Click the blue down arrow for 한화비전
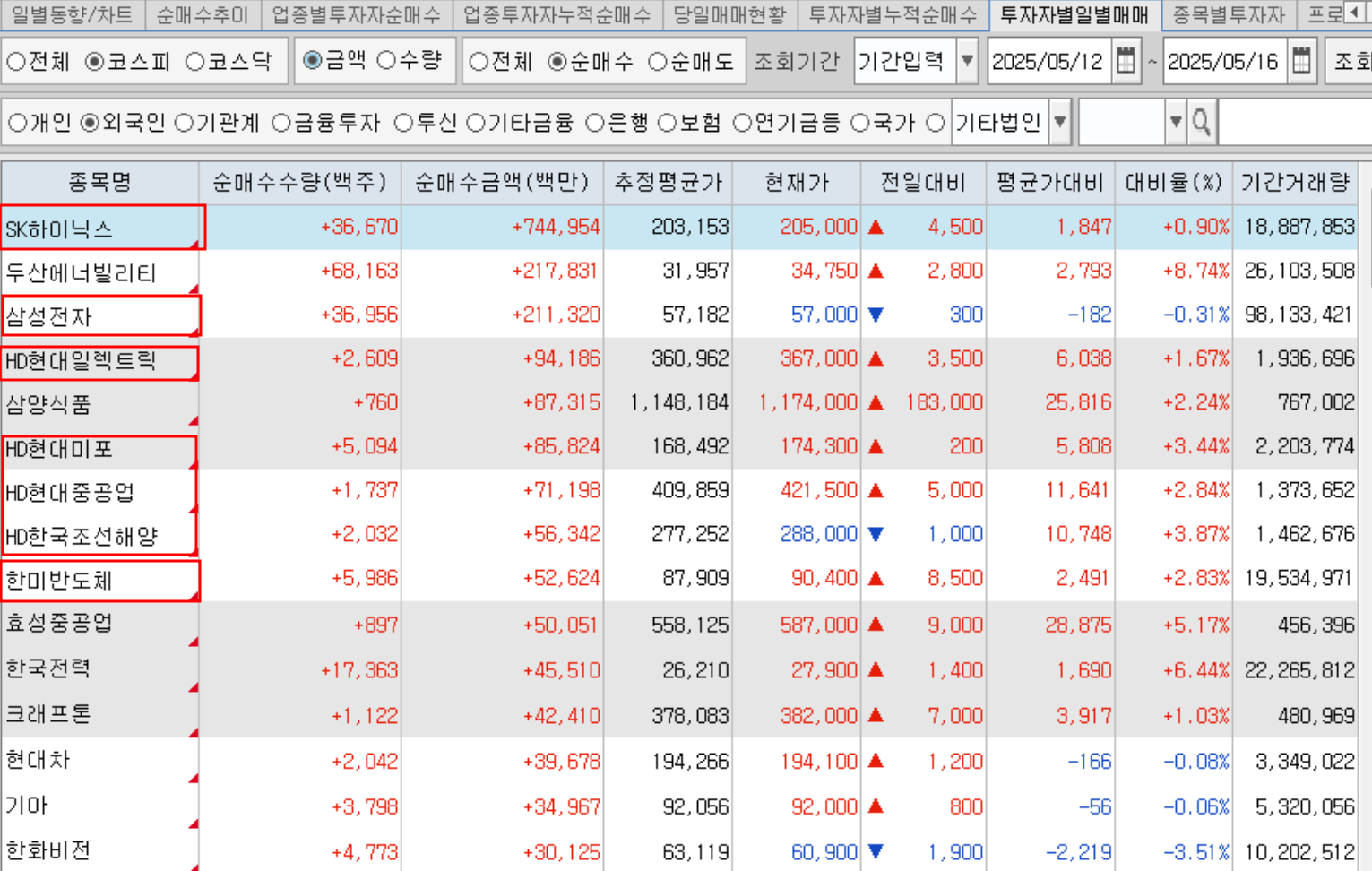This screenshot has width=1372, height=871. click(876, 851)
